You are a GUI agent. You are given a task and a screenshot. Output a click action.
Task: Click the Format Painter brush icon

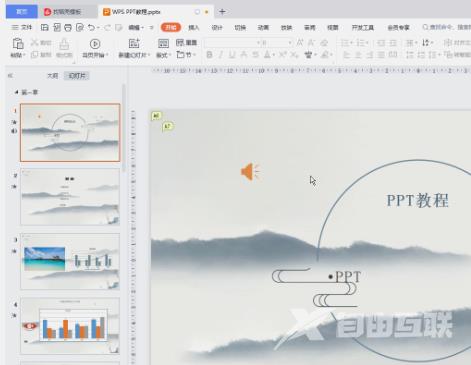coord(64,44)
